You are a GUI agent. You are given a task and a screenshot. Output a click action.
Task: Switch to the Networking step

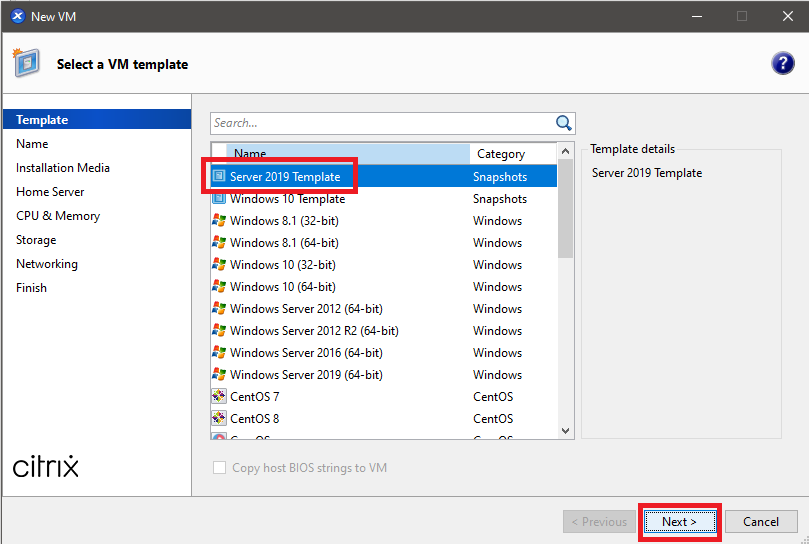click(47, 264)
